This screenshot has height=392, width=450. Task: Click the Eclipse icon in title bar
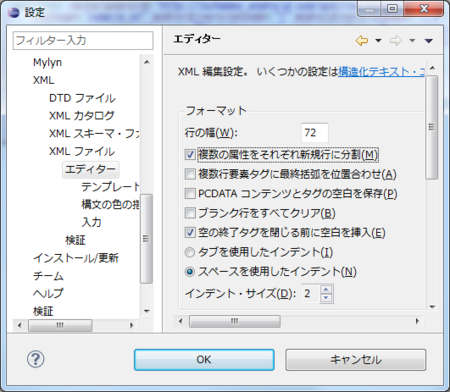pos(14,12)
